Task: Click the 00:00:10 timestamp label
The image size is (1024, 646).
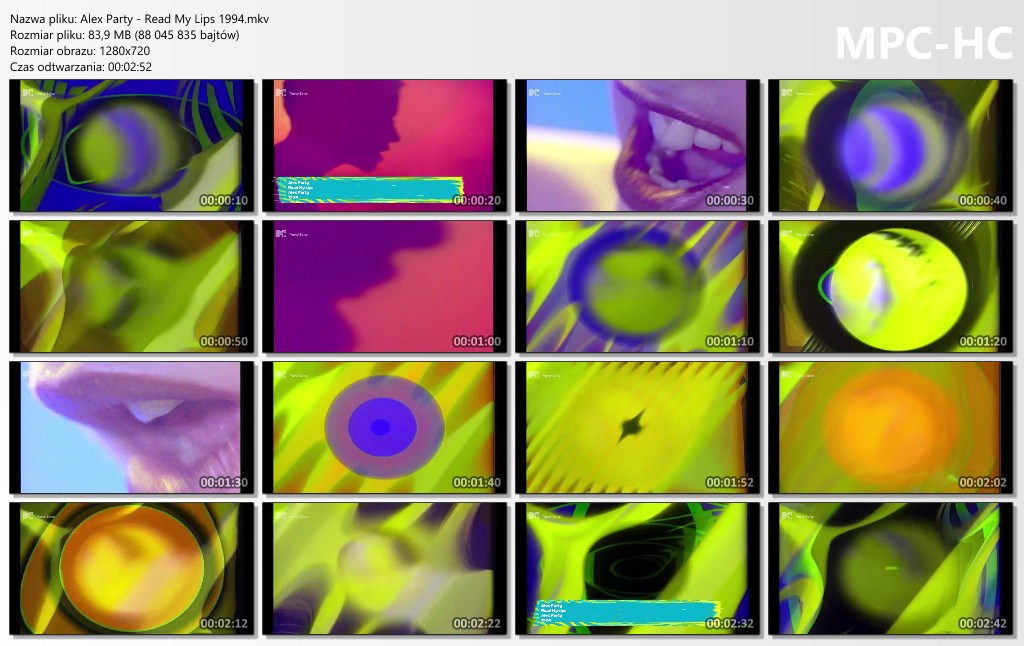Action: pos(224,201)
